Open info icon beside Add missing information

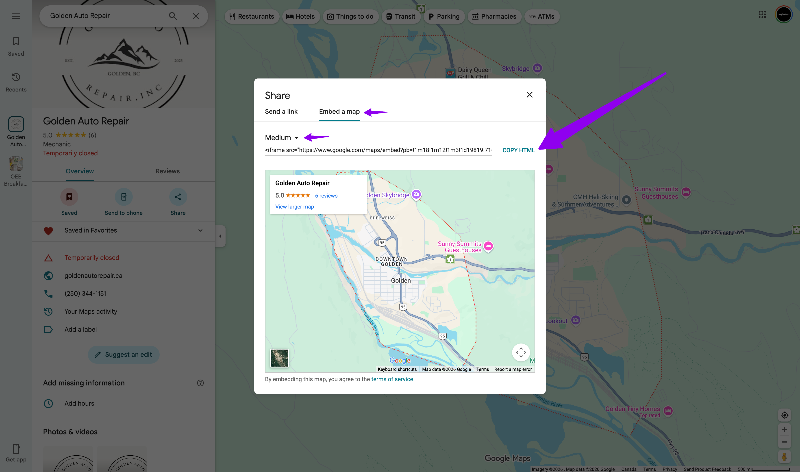[201, 383]
